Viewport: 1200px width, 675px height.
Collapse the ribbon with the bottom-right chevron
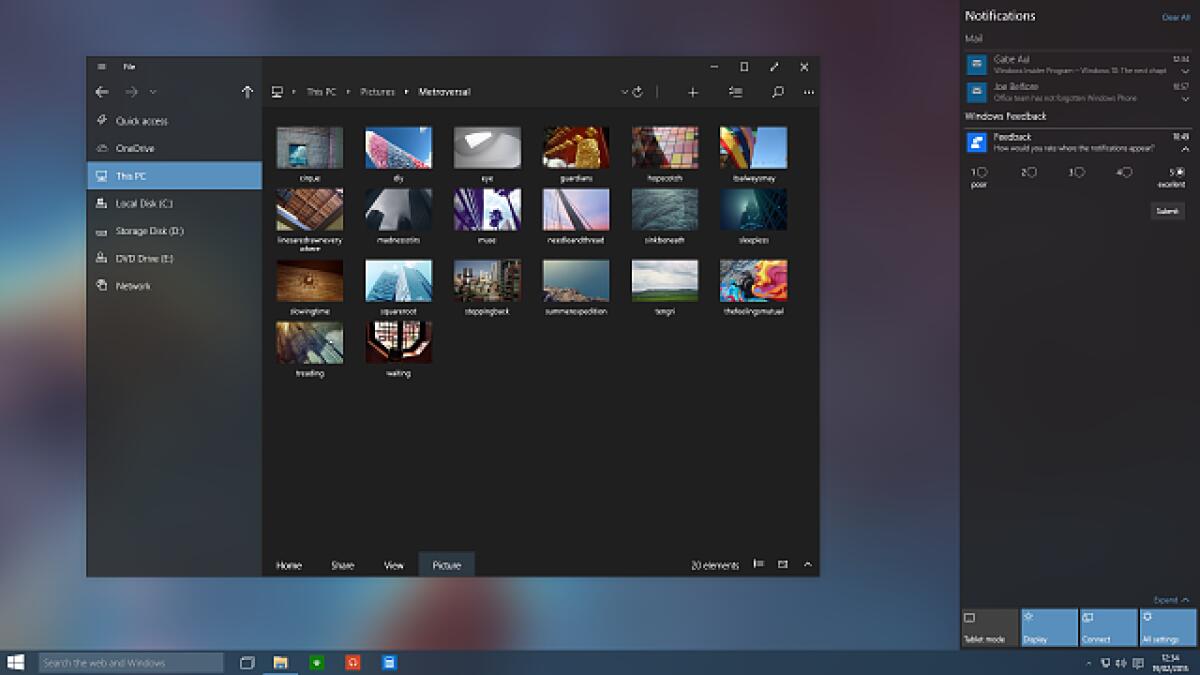click(807, 563)
